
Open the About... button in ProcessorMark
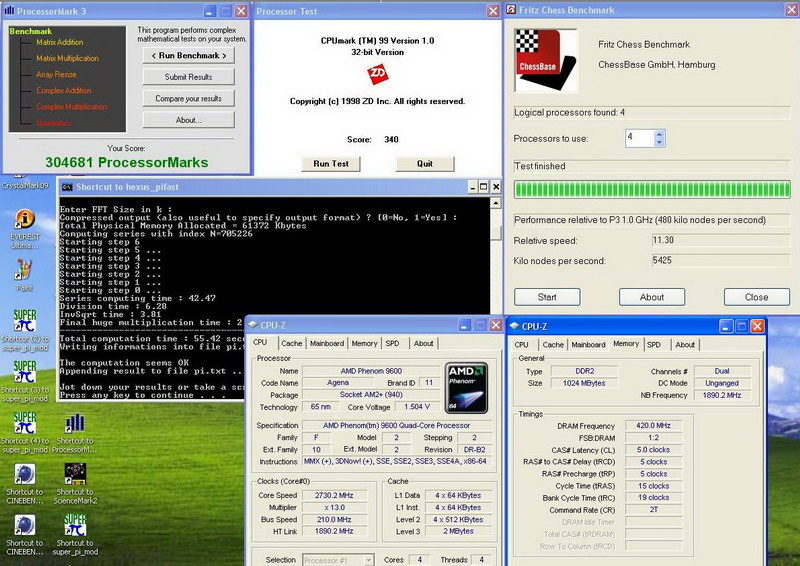[188, 120]
